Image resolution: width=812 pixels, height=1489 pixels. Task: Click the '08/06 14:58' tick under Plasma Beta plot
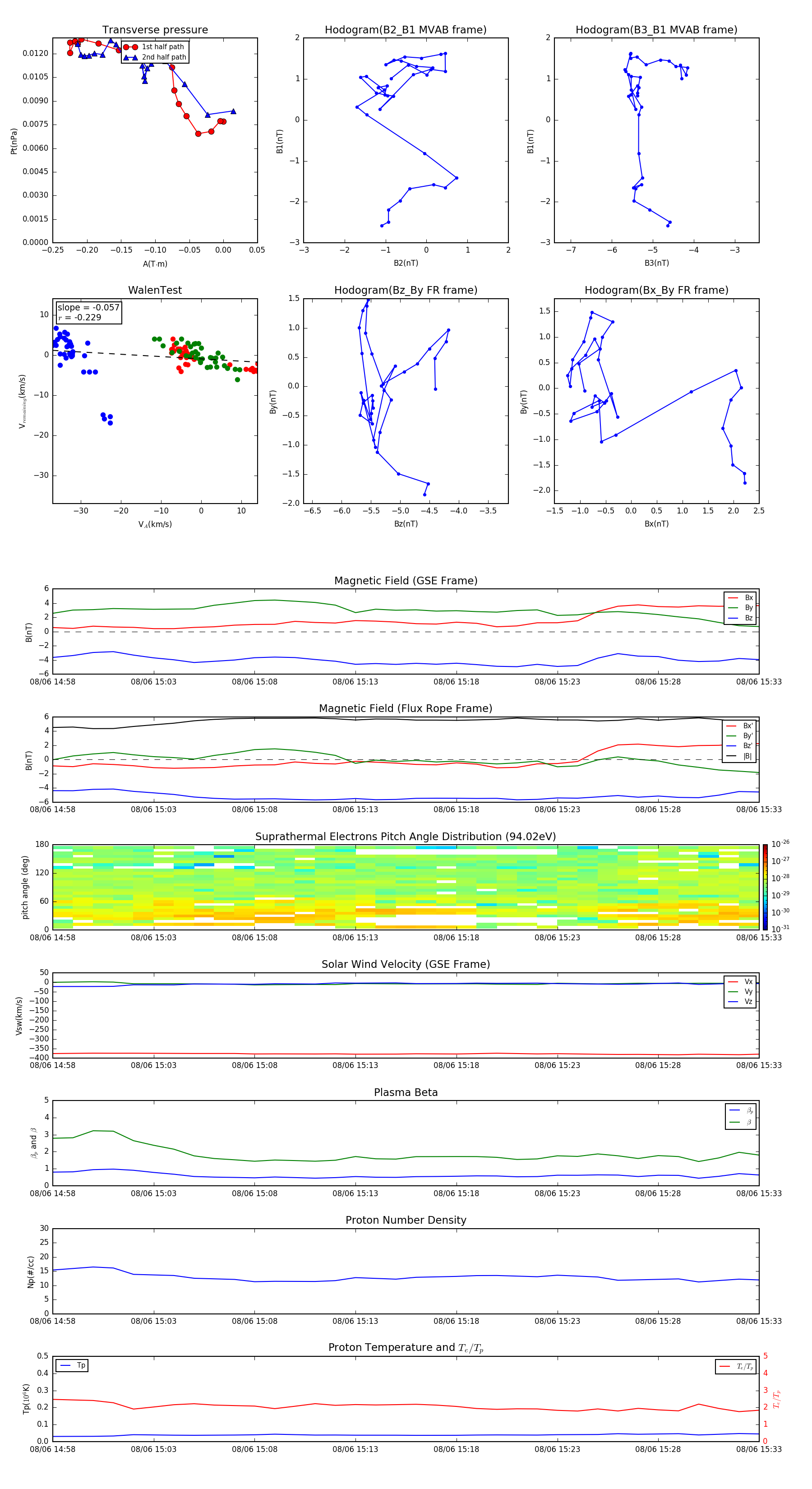click(53, 1193)
